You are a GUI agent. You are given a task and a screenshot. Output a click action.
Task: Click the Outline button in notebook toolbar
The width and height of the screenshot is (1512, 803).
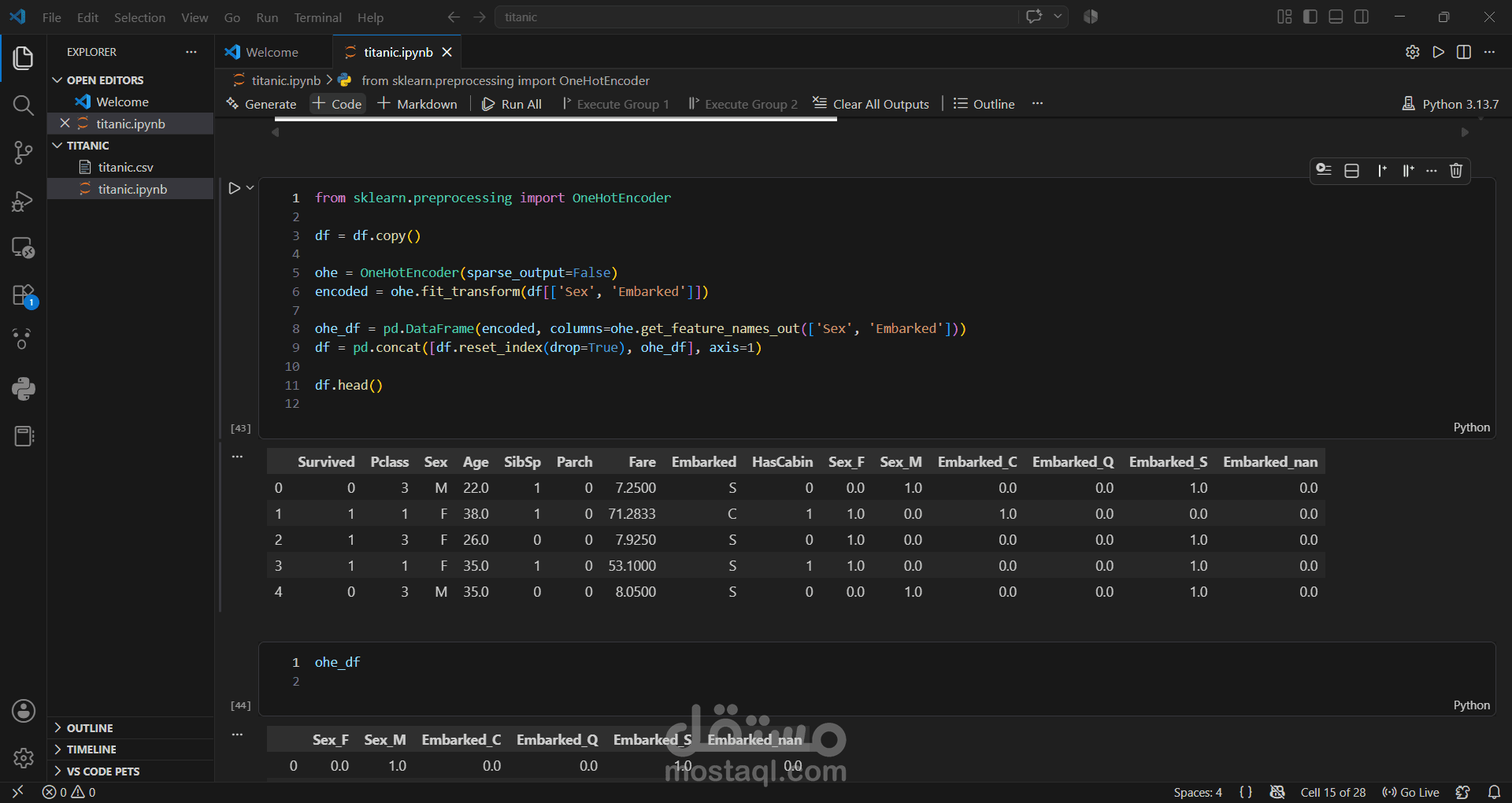click(984, 104)
